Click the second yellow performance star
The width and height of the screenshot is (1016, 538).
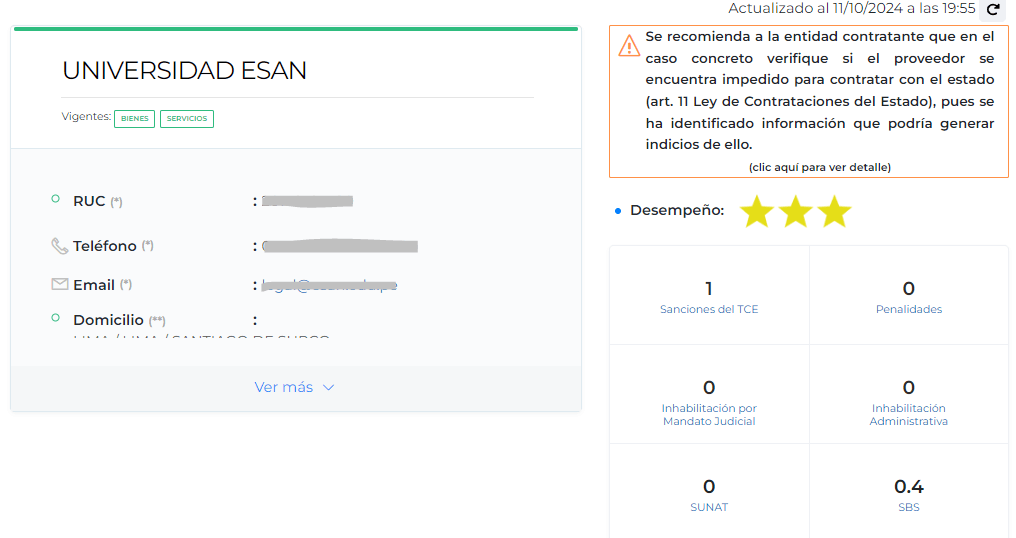click(796, 211)
